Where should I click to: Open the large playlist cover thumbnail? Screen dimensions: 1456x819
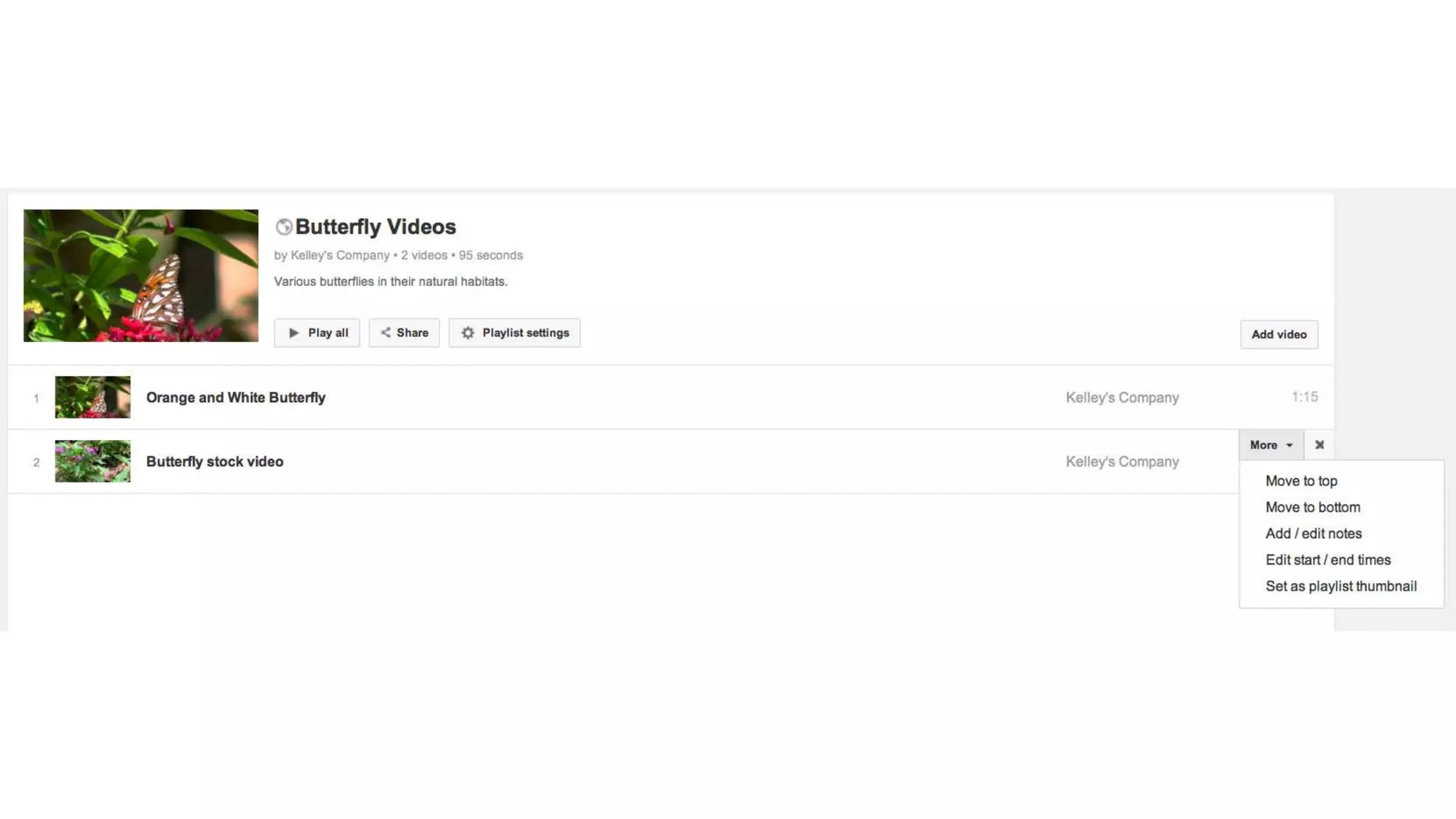(141, 276)
